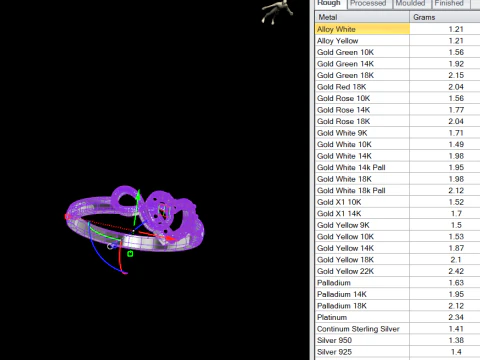Viewport: 480px width, 360px height.
Task: Select the Gold Green 18K row
Action: coord(397,75)
